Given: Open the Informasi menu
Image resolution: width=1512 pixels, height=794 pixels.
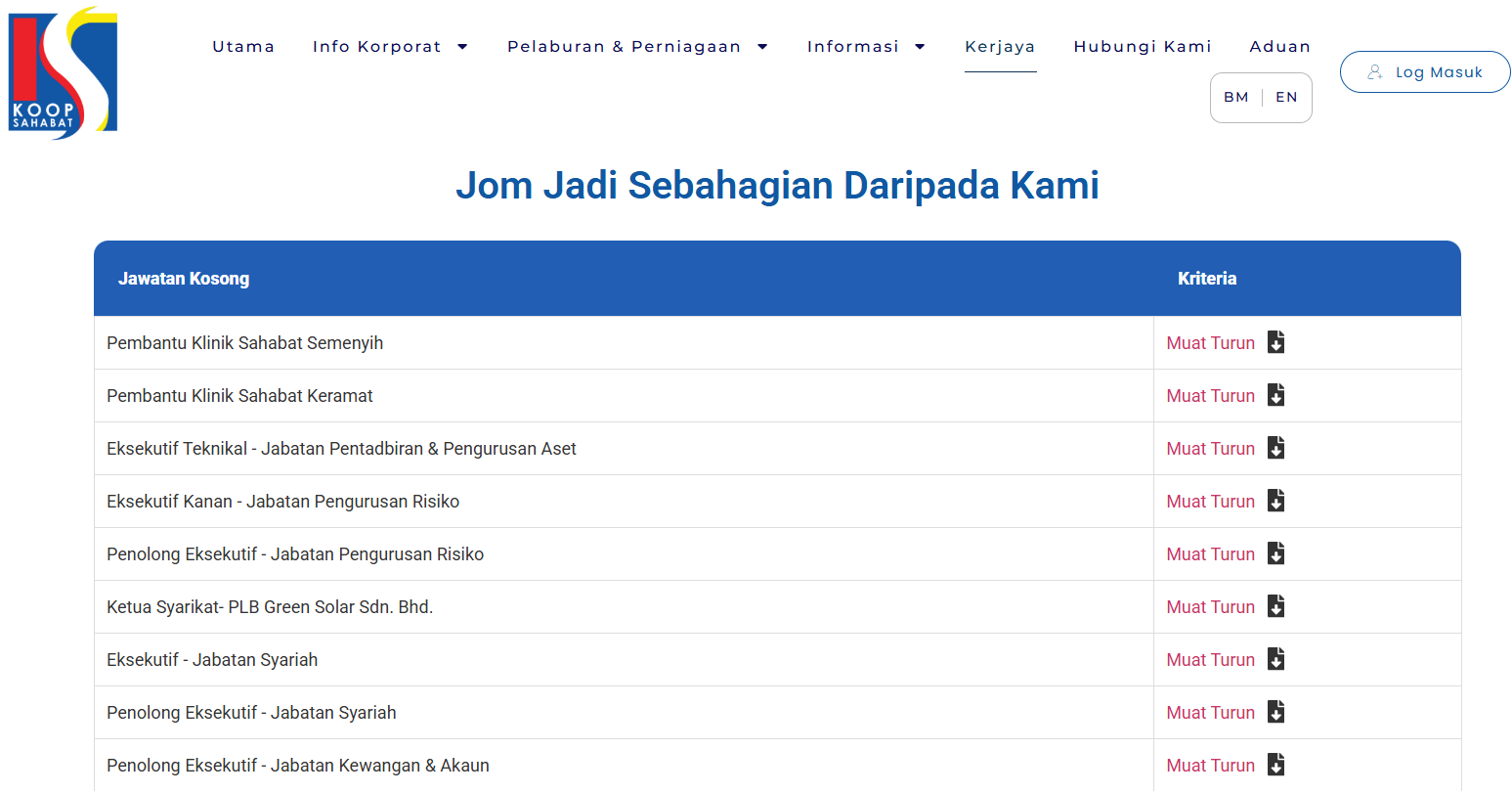Looking at the screenshot, I should coord(853,47).
